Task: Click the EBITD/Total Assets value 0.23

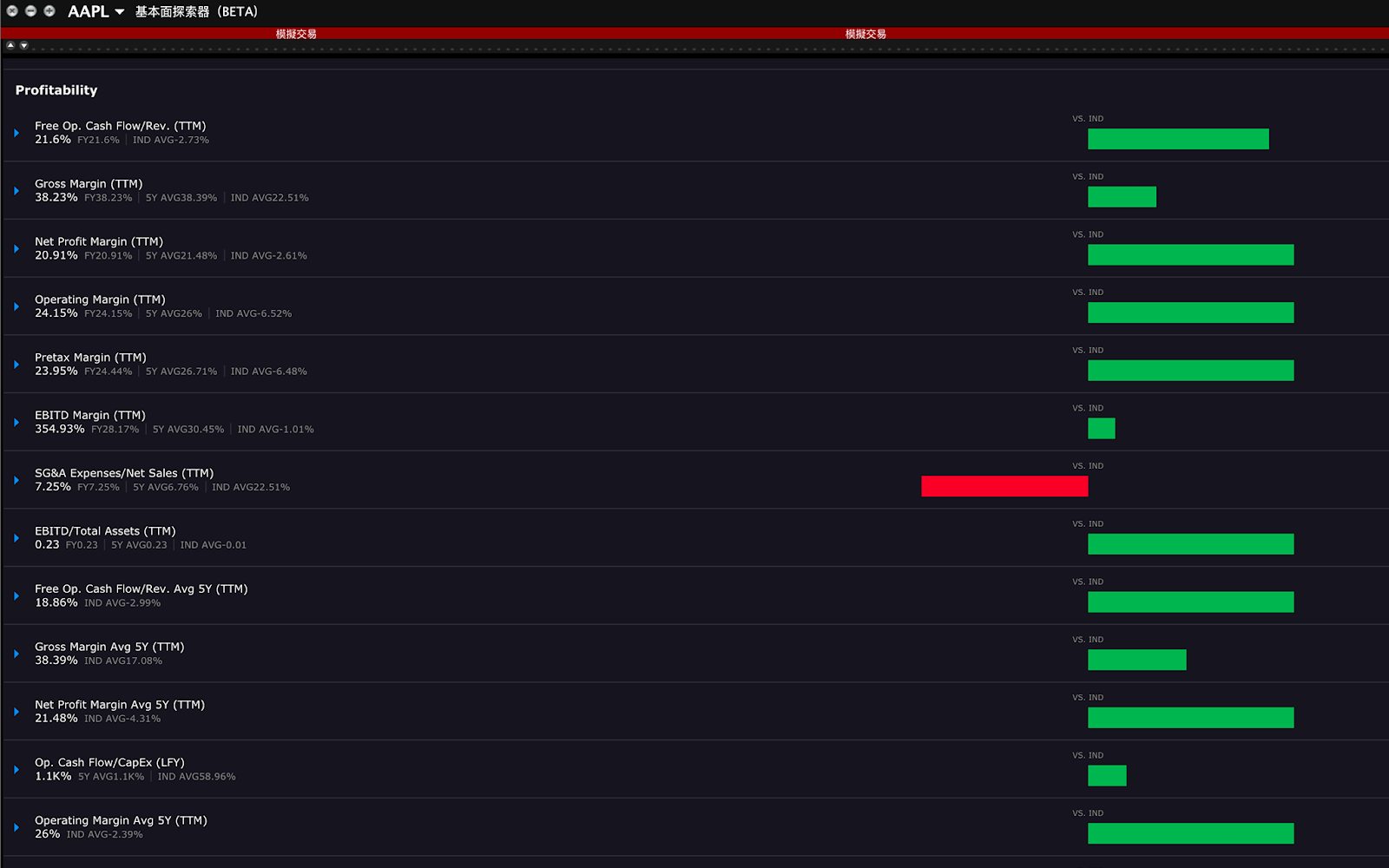Action: (x=47, y=545)
